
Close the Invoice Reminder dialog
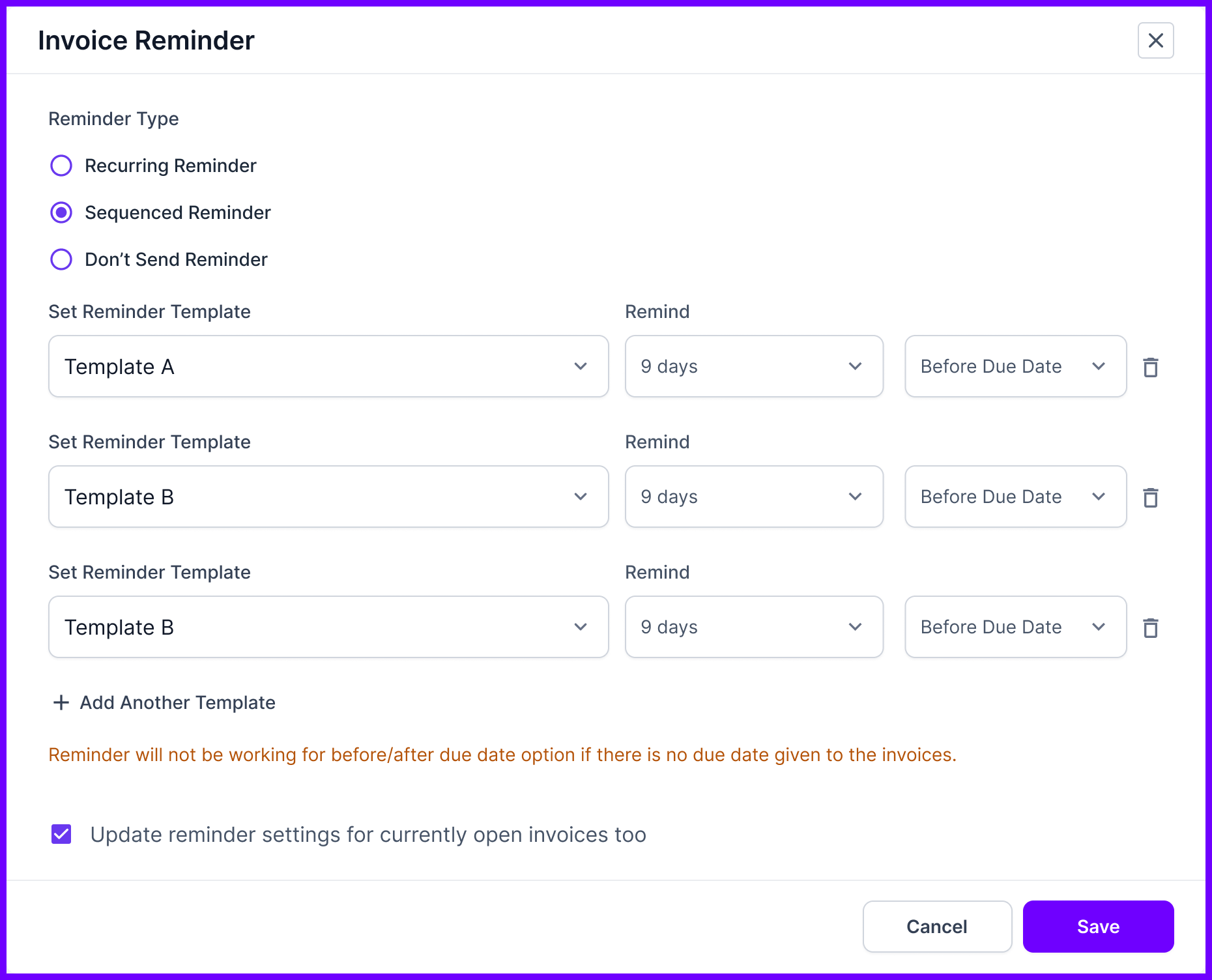tap(1156, 40)
